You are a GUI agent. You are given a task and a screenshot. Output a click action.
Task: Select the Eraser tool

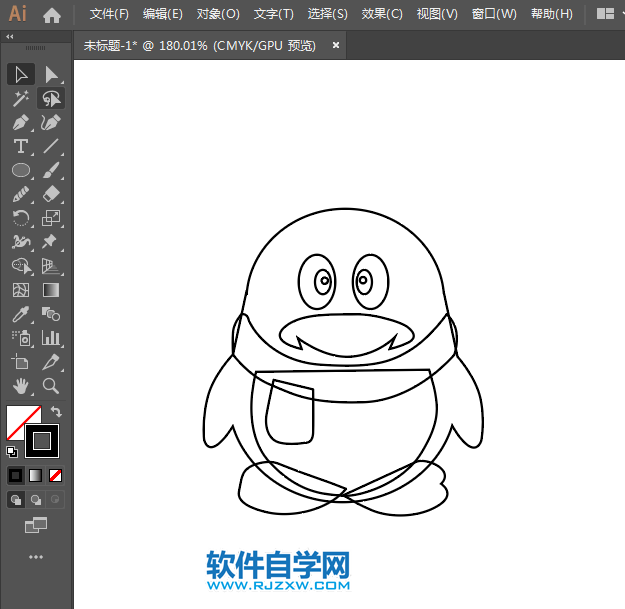[x=51, y=194]
